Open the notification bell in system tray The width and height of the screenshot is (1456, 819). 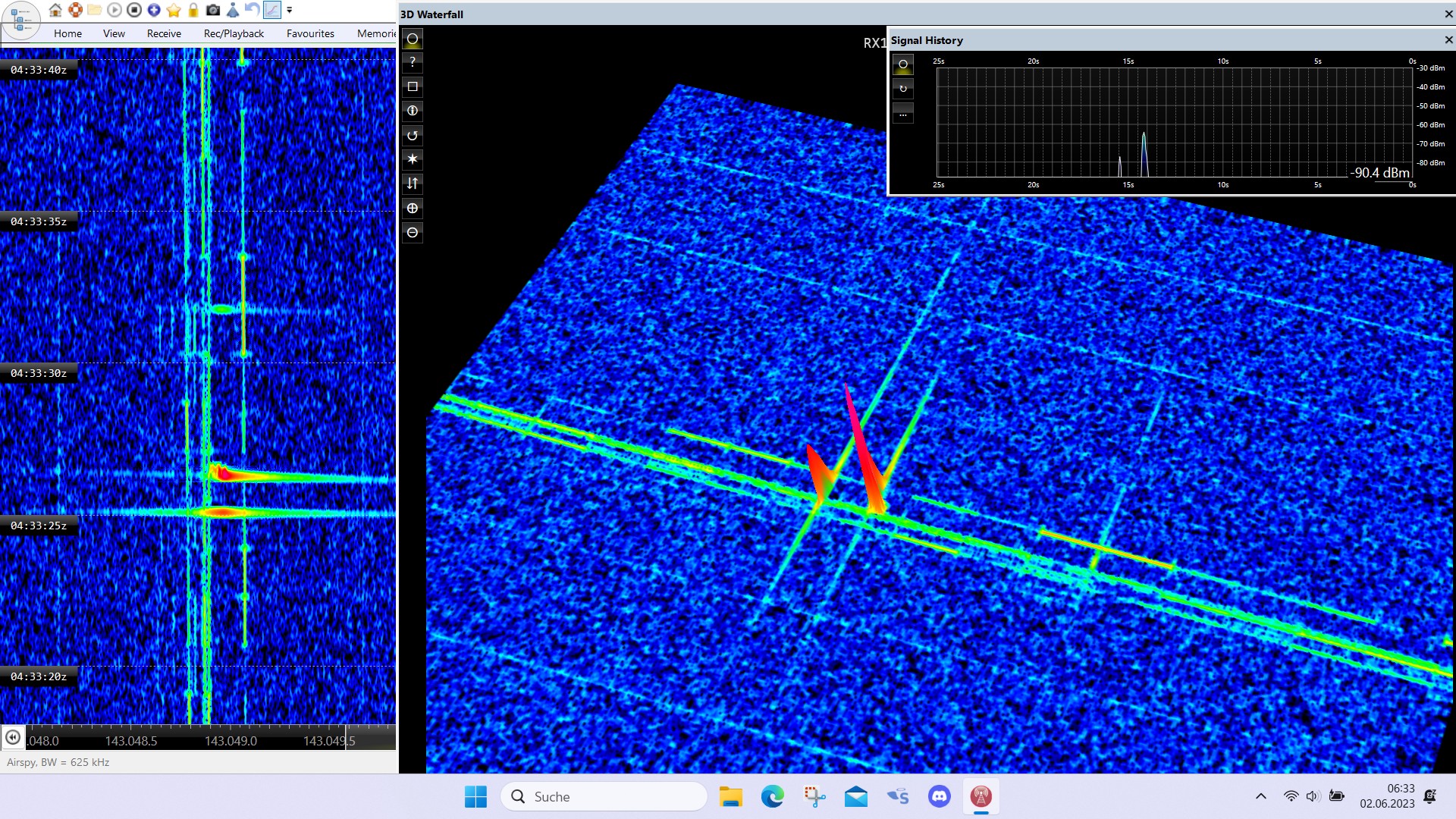coord(1430,796)
